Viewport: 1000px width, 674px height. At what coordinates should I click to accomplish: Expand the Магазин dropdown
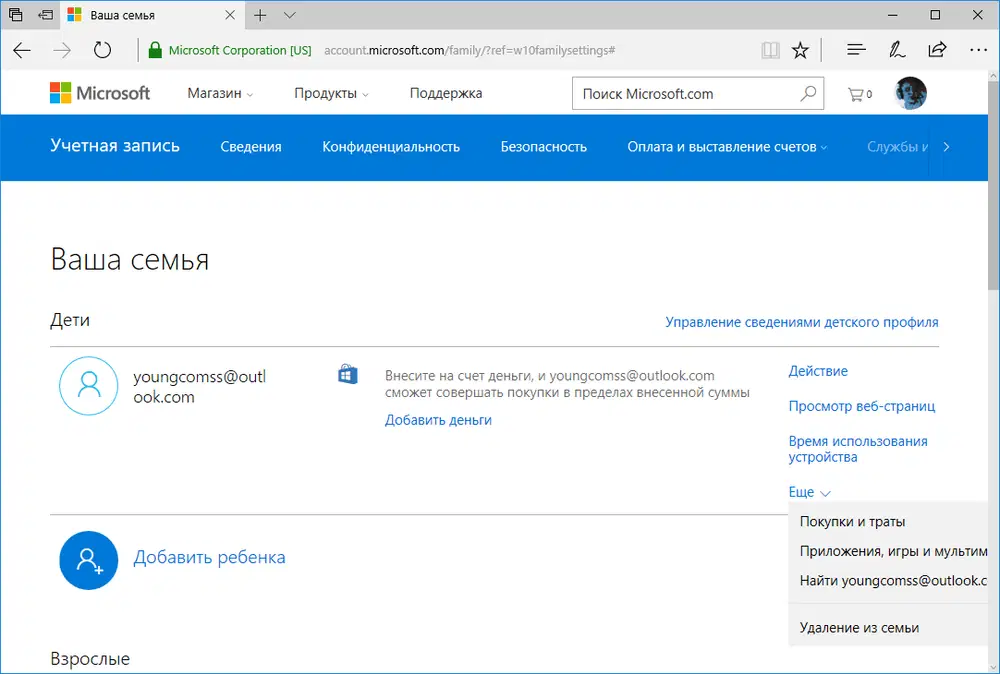tap(220, 93)
